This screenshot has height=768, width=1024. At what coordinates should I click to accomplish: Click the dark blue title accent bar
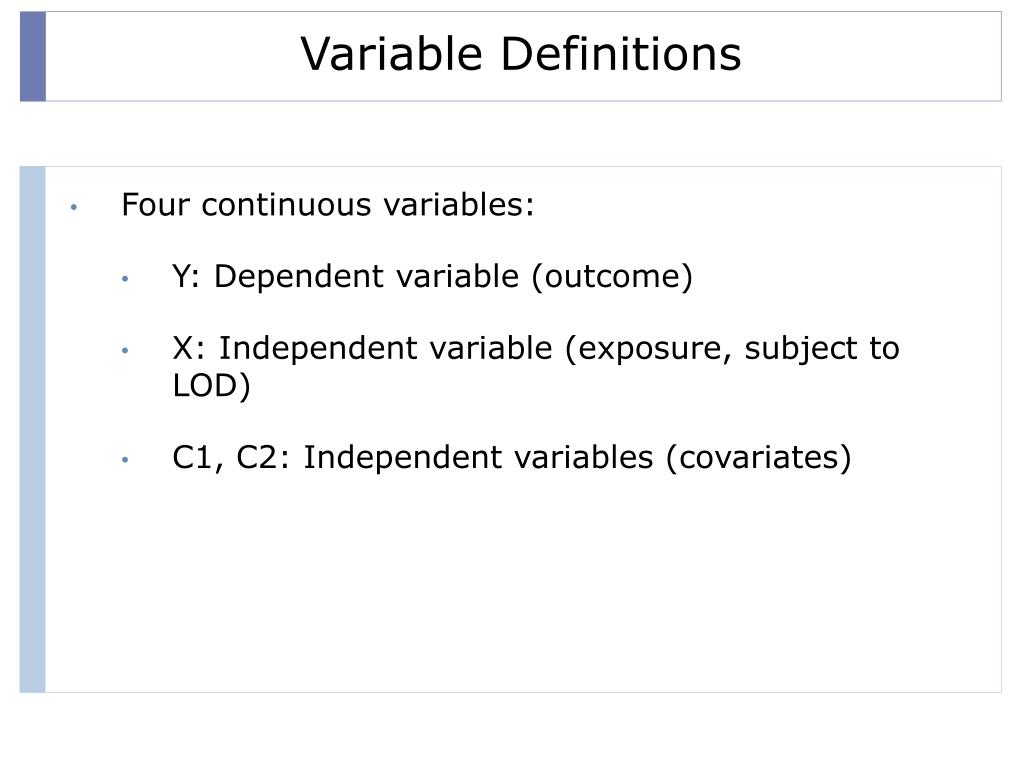coord(33,57)
